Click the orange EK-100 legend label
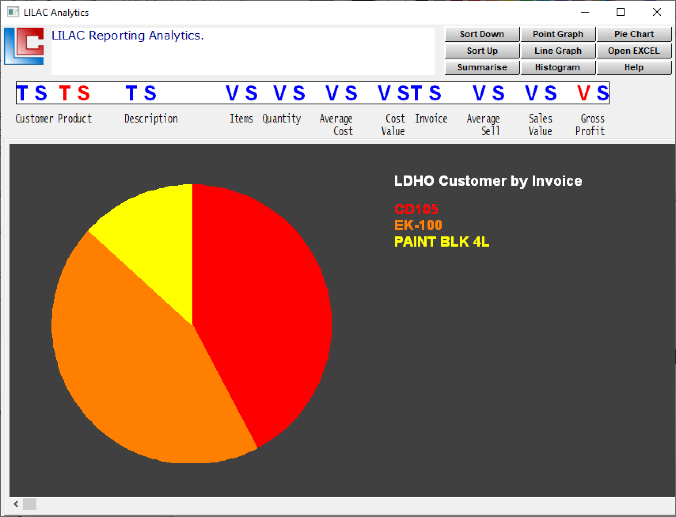This screenshot has width=676, height=517. tap(418, 225)
